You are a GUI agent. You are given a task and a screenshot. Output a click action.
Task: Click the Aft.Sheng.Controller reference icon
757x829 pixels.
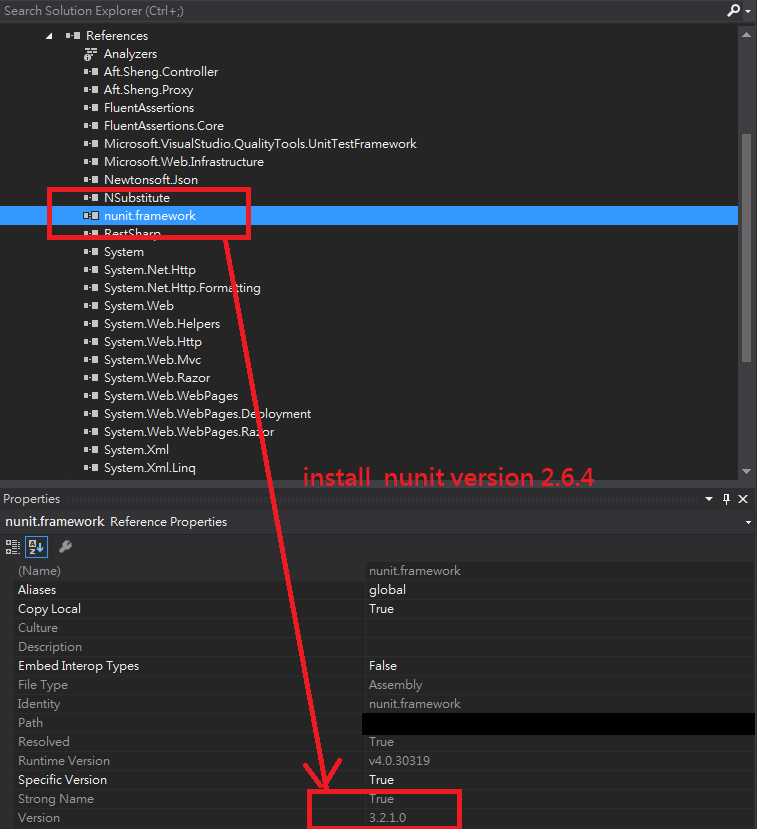91,71
